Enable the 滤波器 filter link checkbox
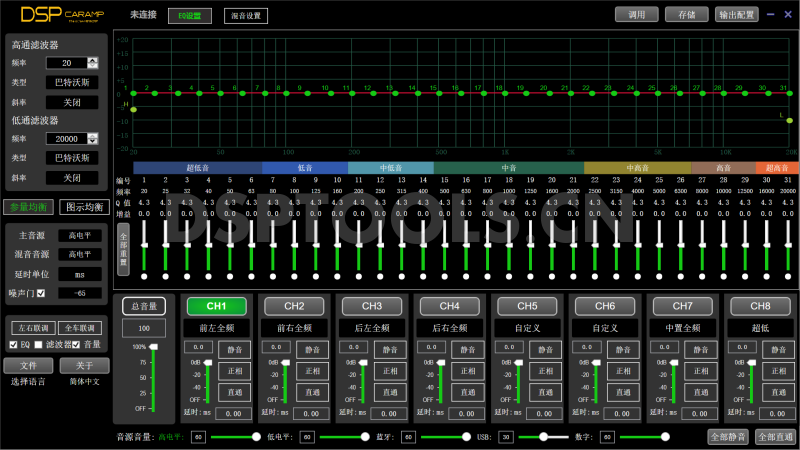The image size is (800, 450). click(37, 344)
